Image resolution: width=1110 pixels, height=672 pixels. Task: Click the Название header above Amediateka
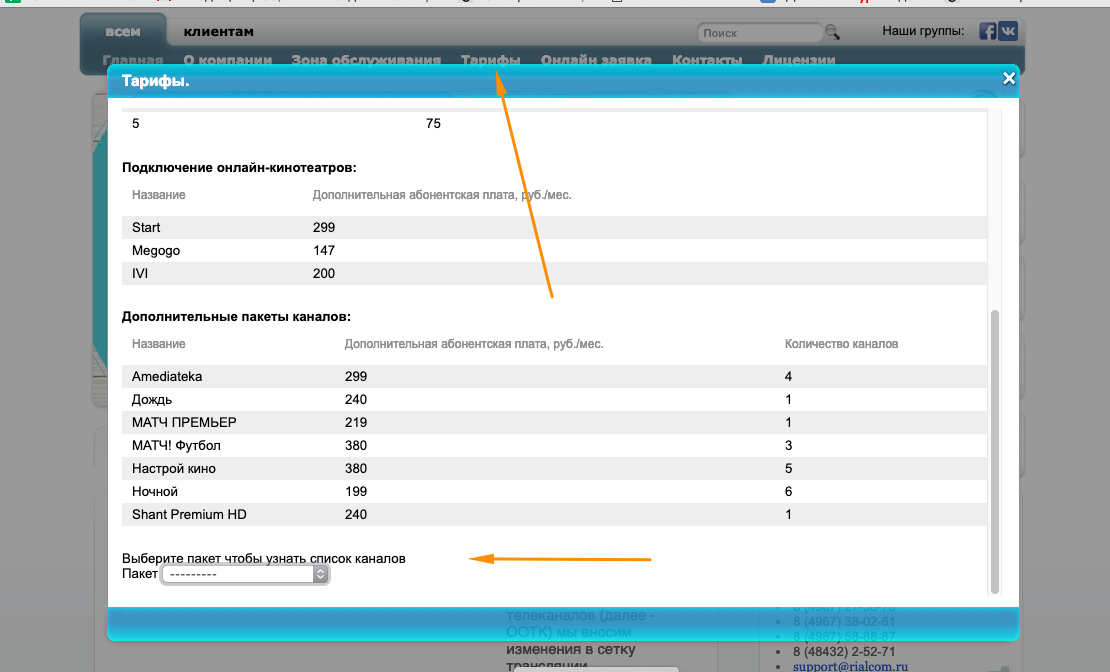coord(159,344)
